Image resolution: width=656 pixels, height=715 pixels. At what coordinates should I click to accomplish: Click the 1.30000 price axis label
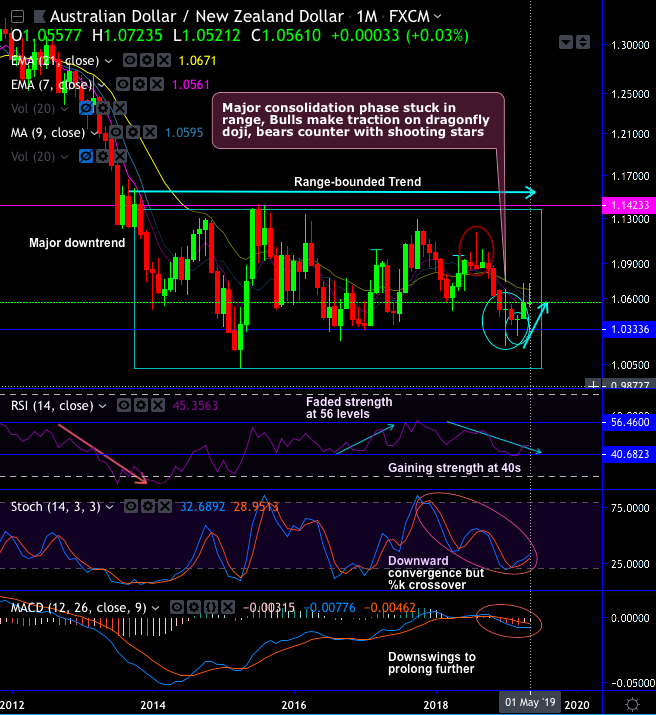click(630, 45)
